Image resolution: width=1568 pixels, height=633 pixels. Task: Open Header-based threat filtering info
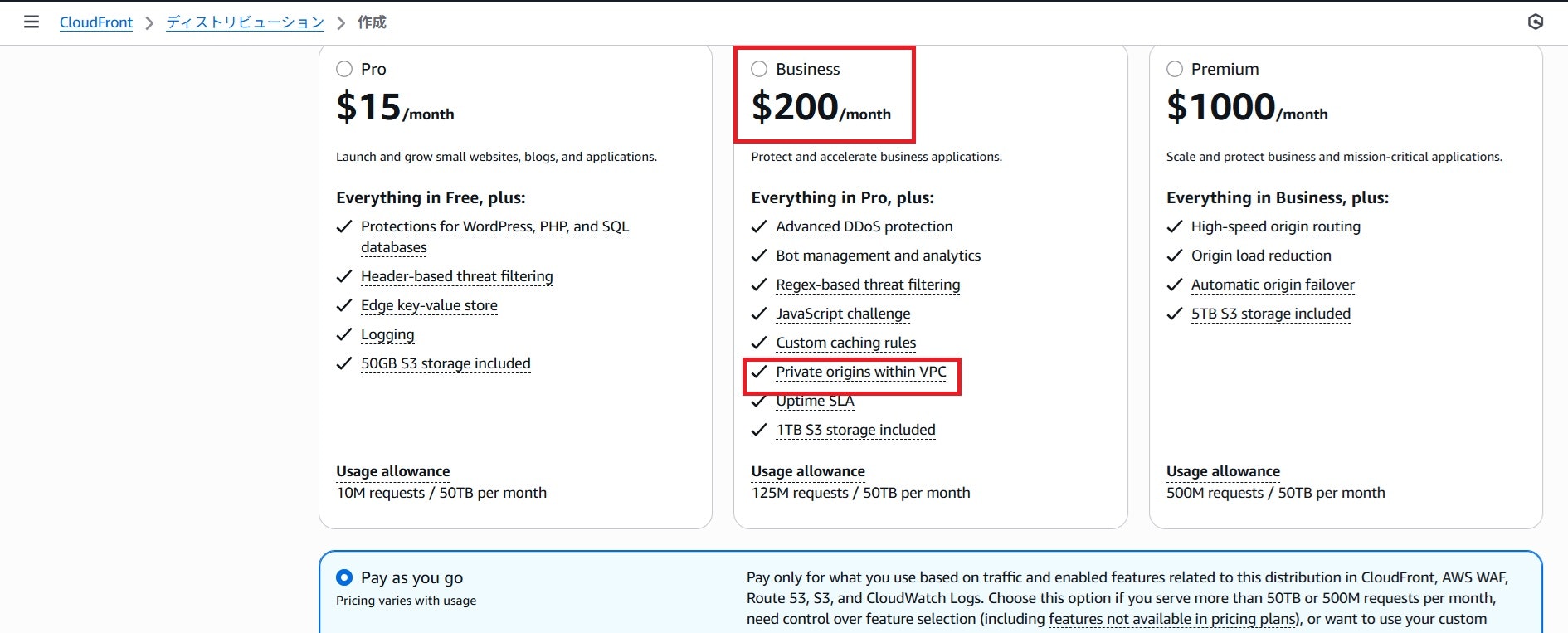pyautogui.click(x=457, y=276)
